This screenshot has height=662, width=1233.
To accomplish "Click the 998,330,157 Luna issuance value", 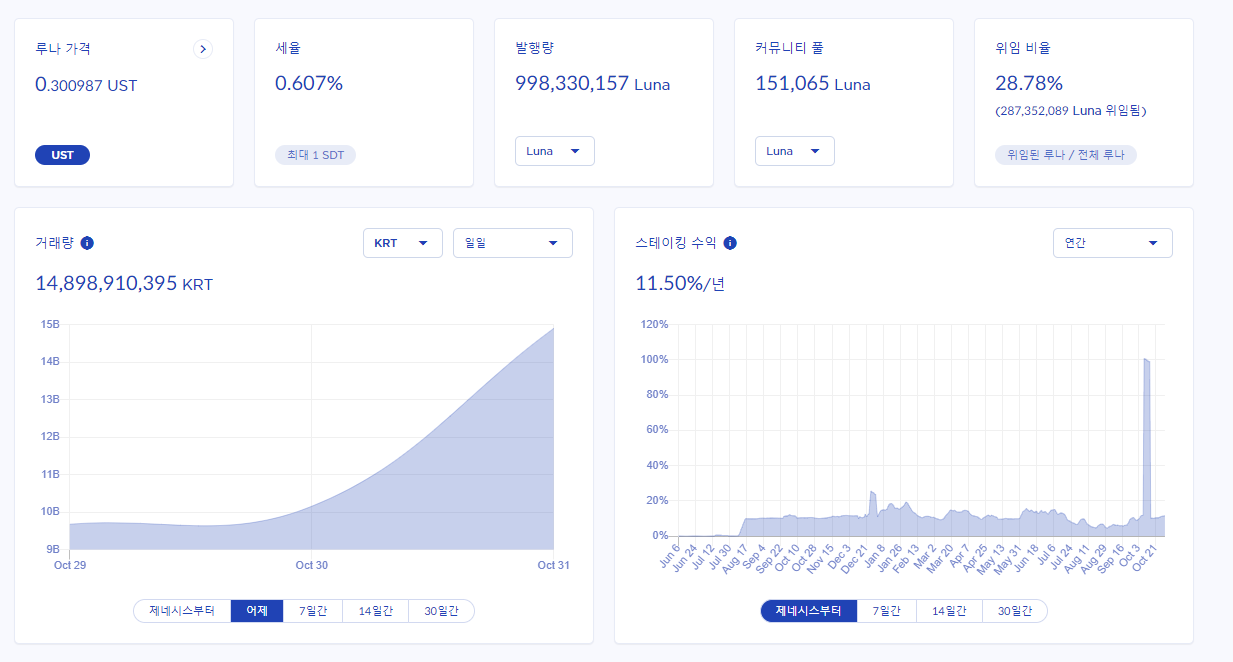I will coord(593,84).
